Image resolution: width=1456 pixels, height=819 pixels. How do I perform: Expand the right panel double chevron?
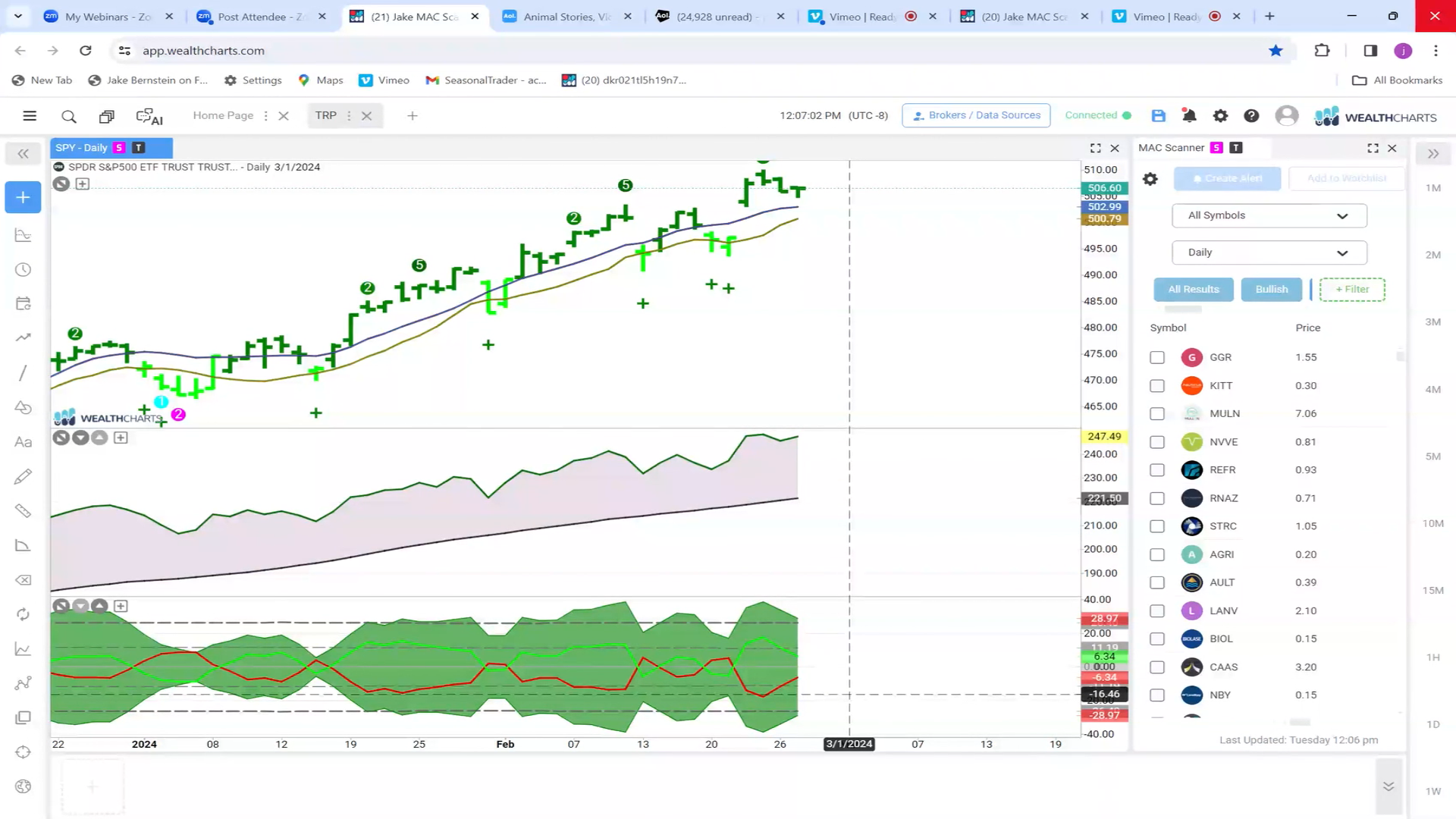1432,154
